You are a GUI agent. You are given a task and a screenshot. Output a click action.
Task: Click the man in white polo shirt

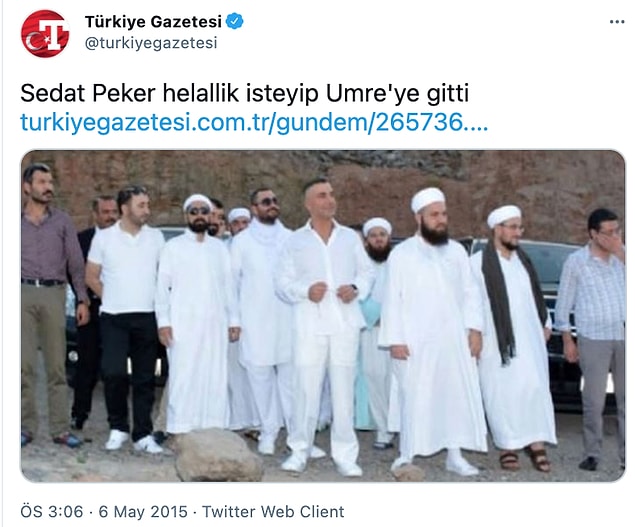point(128,318)
